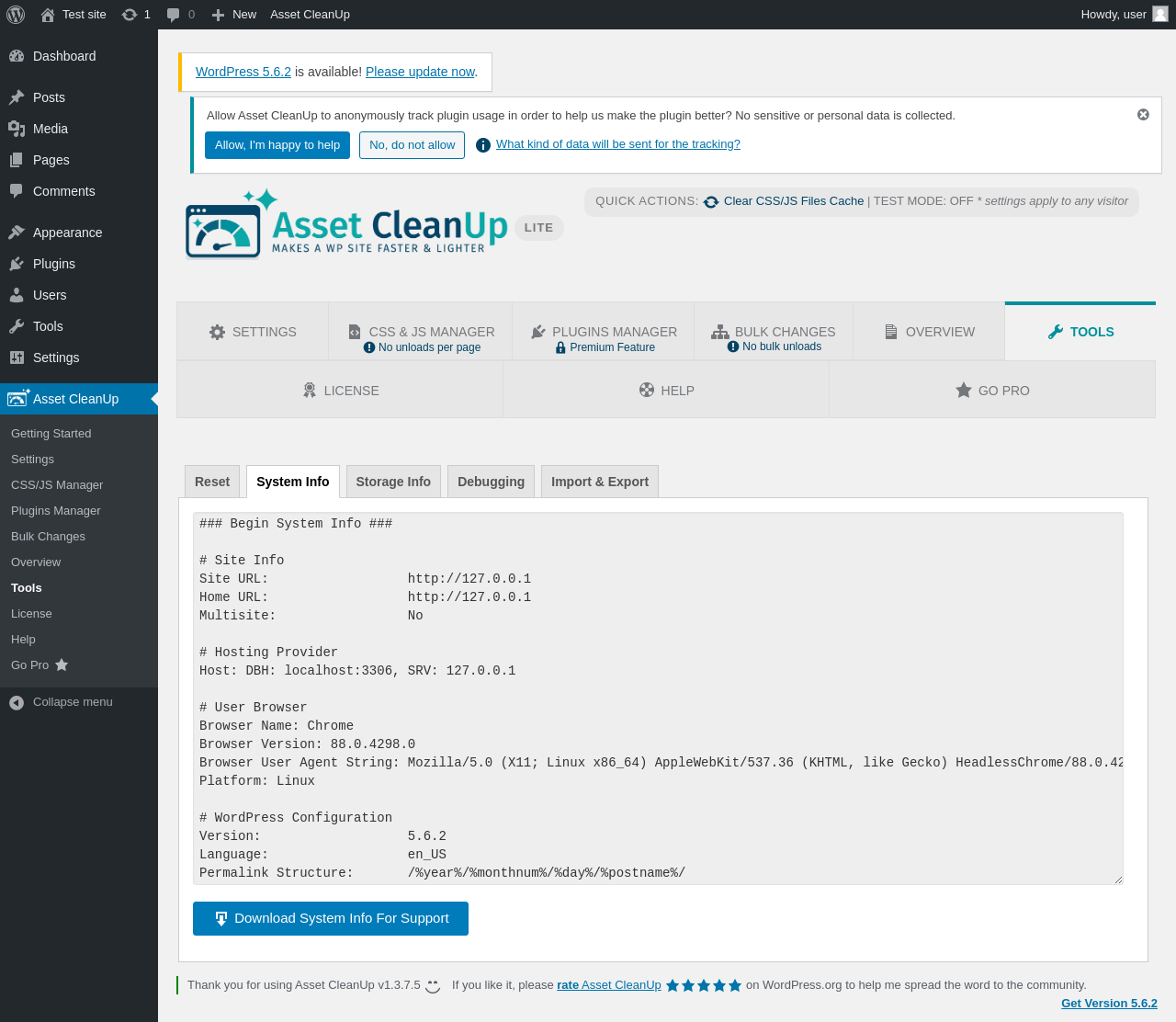
Task: Click the Please update now link
Action: tap(420, 72)
